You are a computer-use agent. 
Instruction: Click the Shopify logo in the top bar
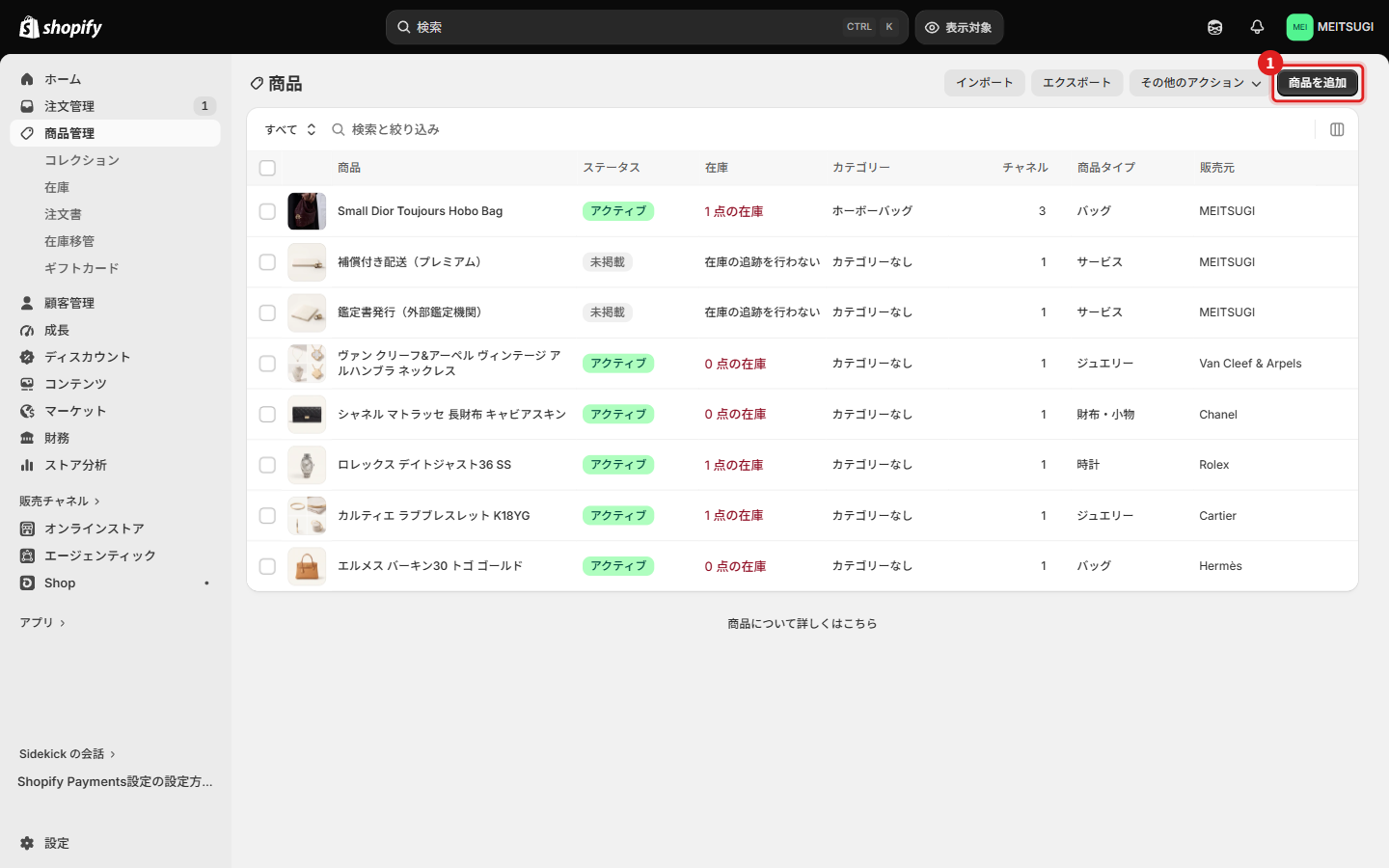tap(61, 27)
